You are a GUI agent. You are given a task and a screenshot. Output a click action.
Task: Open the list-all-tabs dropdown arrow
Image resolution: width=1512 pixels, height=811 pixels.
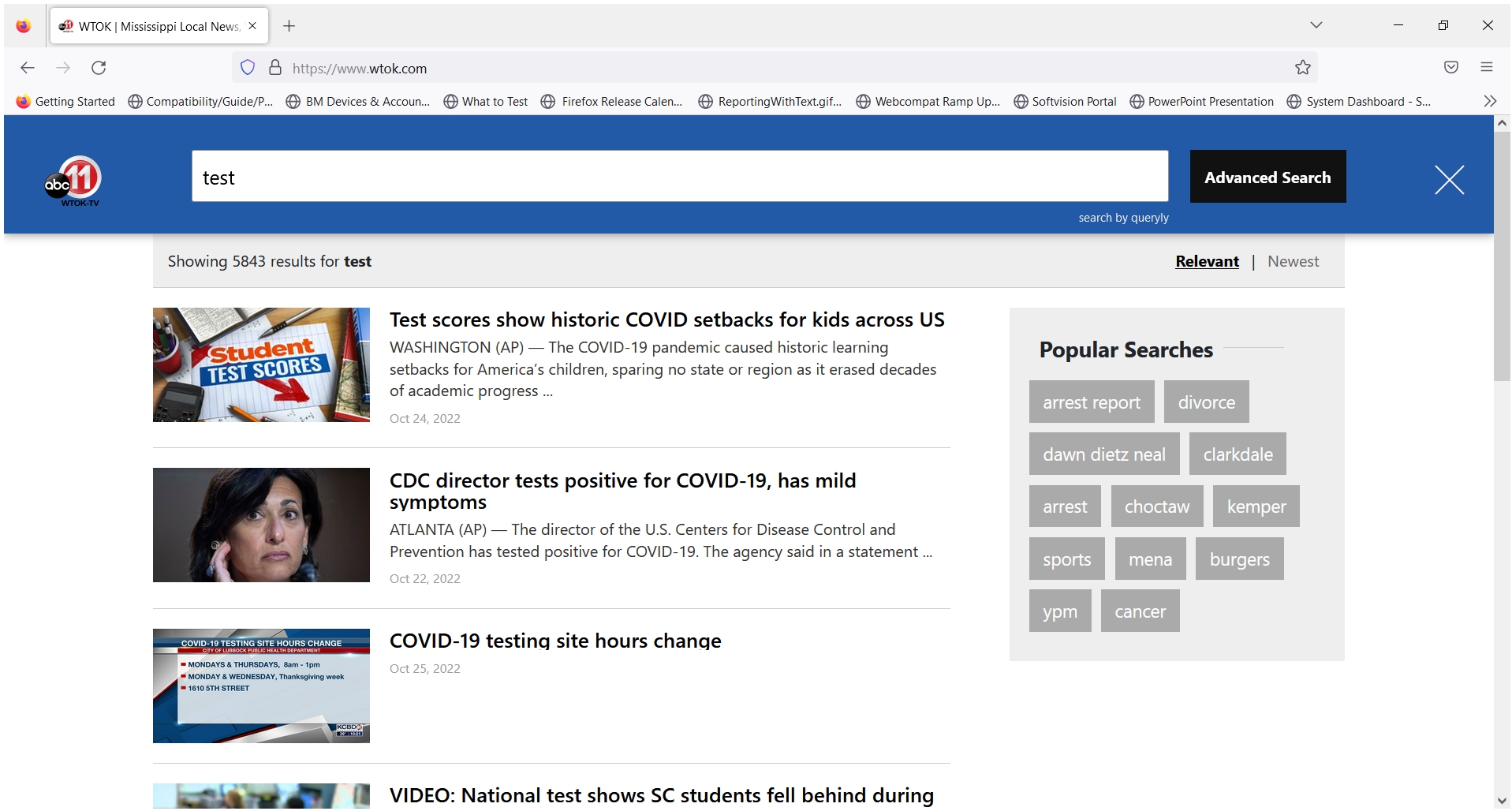pyautogui.click(x=1316, y=24)
